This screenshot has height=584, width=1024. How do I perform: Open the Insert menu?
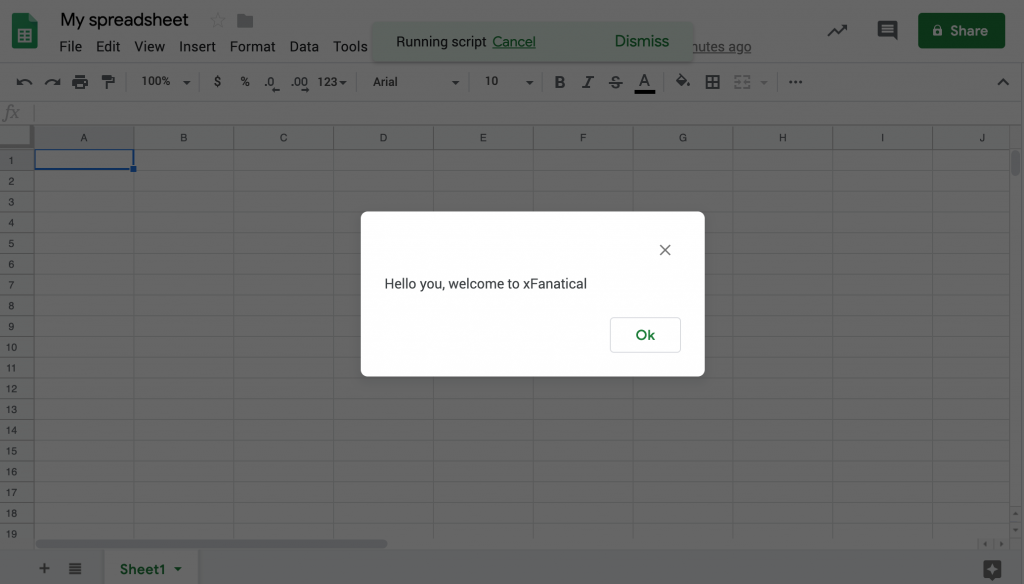(197, 46)
